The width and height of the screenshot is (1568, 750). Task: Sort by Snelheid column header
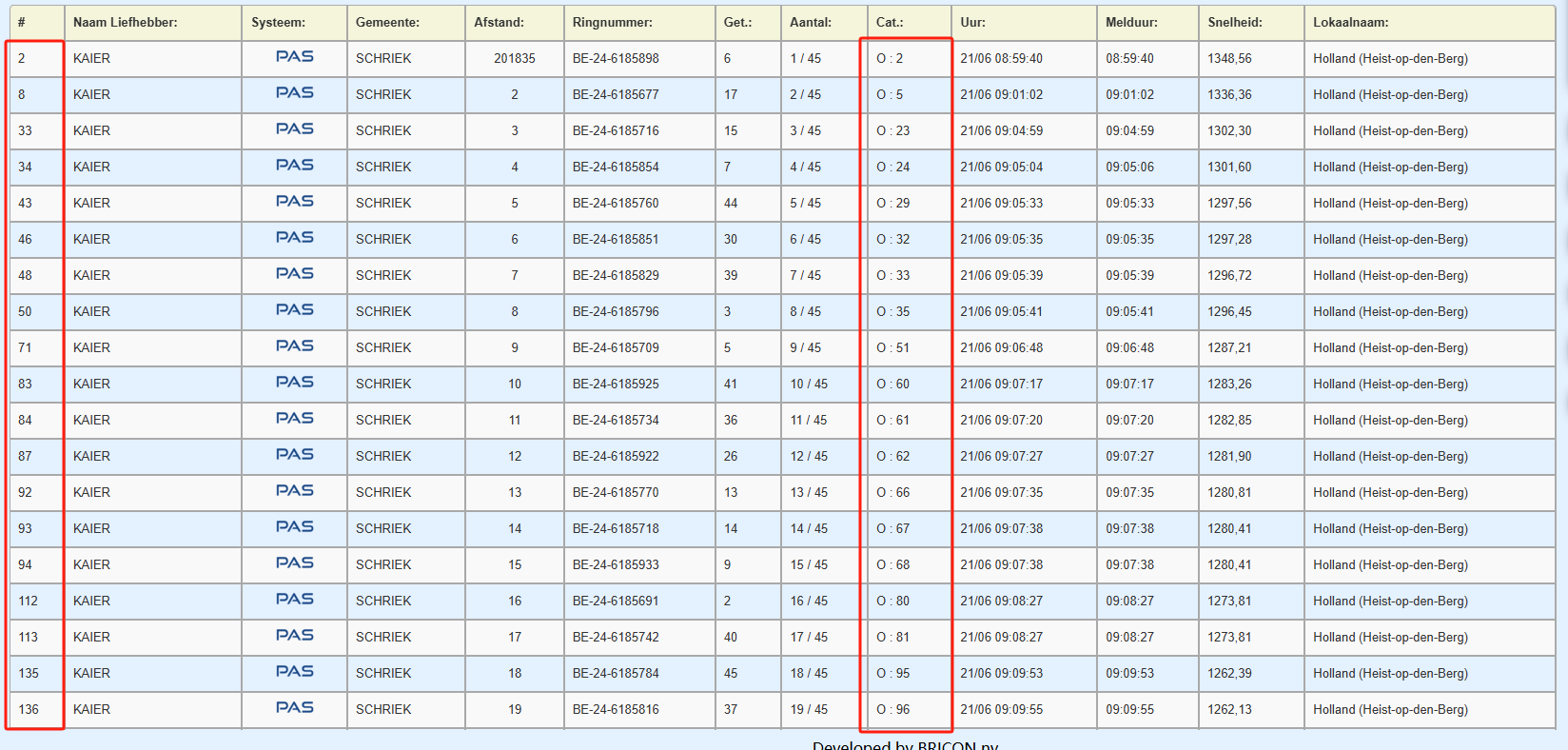coord(1235,22)
